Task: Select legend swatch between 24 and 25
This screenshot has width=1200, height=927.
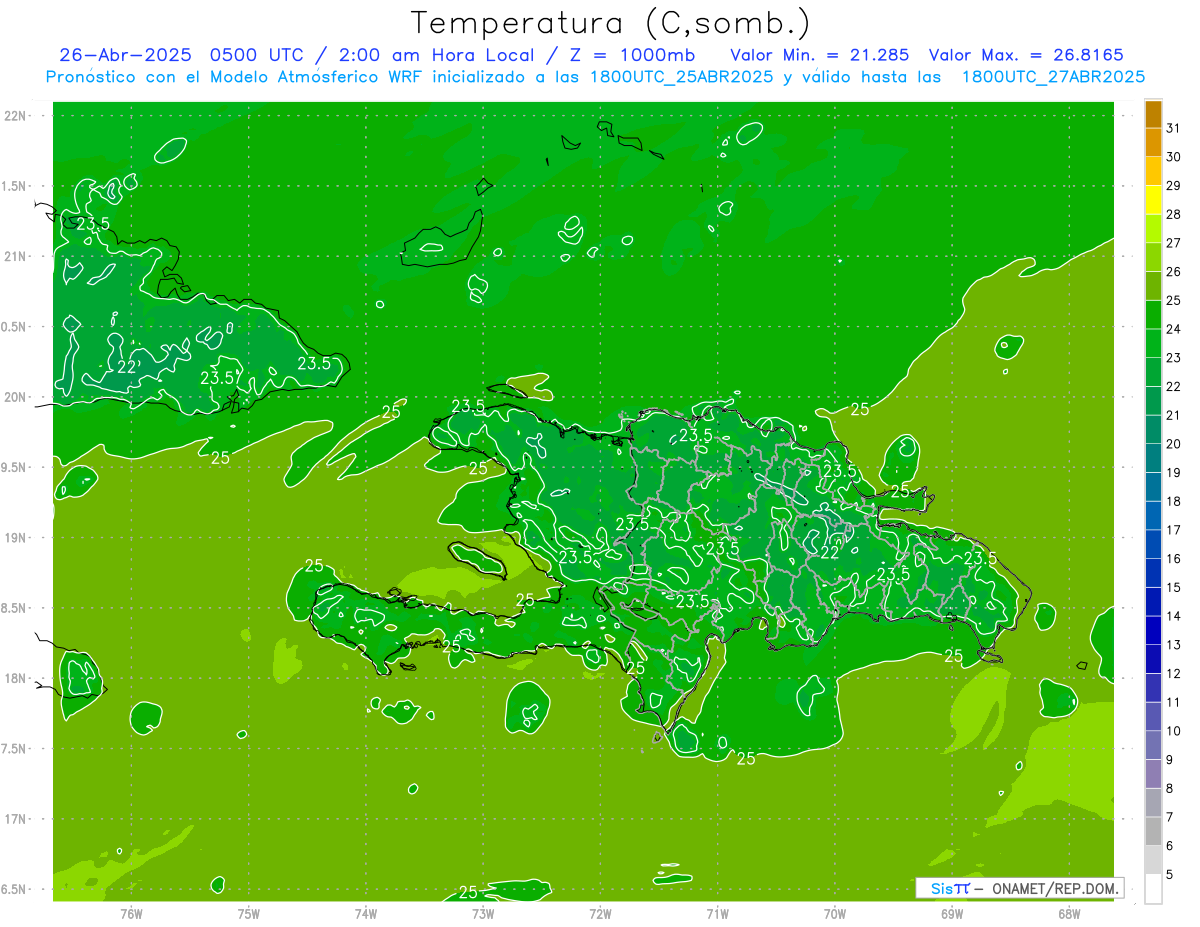Action: pos(1153,315)
